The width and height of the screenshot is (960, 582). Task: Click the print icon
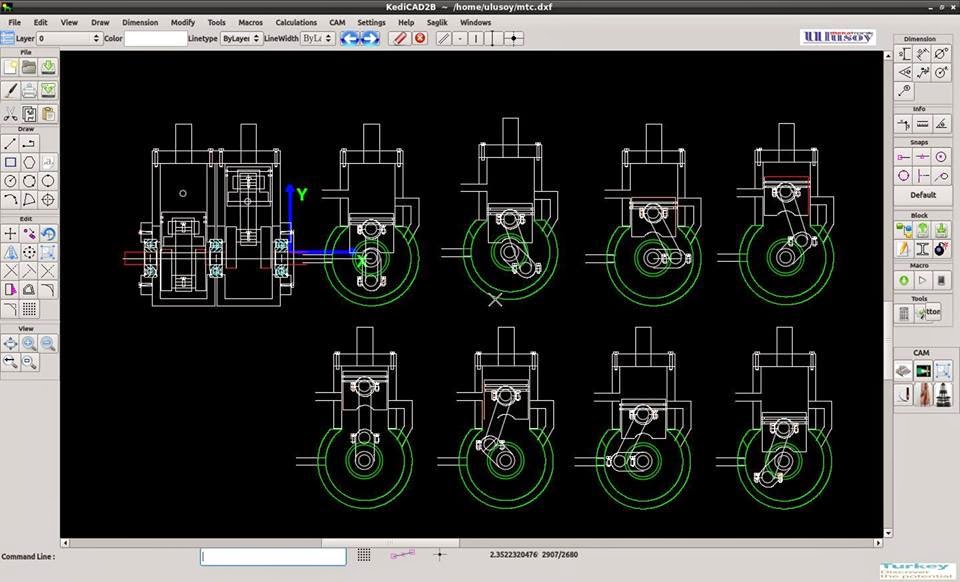[29, 91]
